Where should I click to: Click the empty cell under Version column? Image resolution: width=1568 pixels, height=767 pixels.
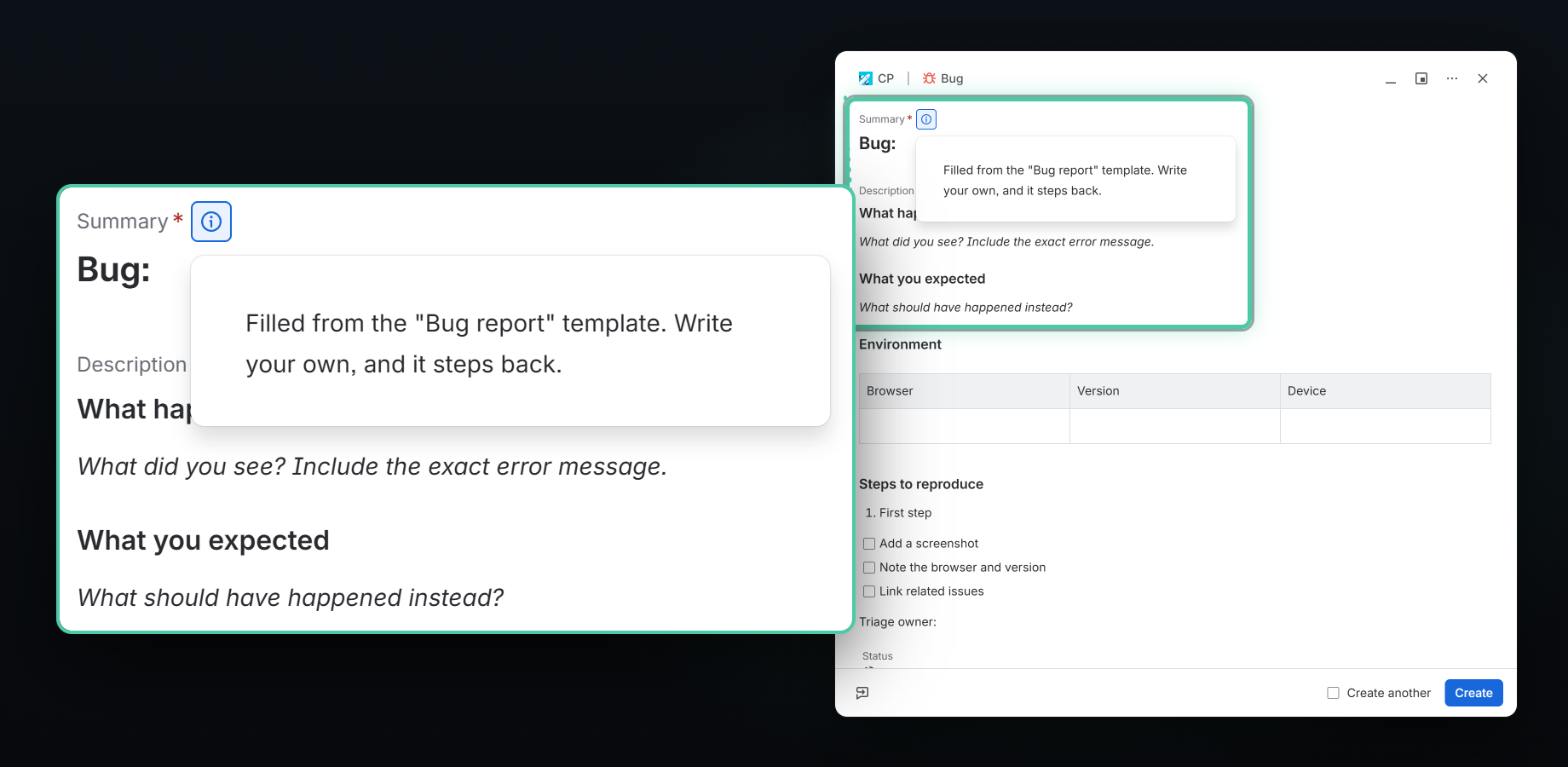(1175, 426)
